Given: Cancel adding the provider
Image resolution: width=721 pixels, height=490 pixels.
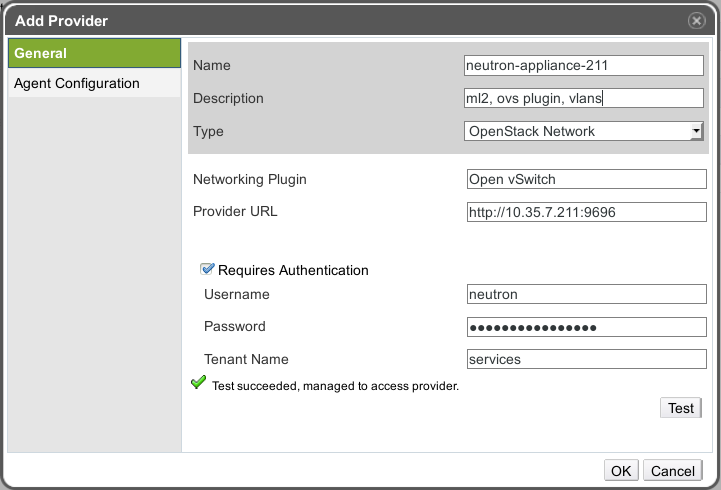Looking at the screenshot, I should pos(672,471).
